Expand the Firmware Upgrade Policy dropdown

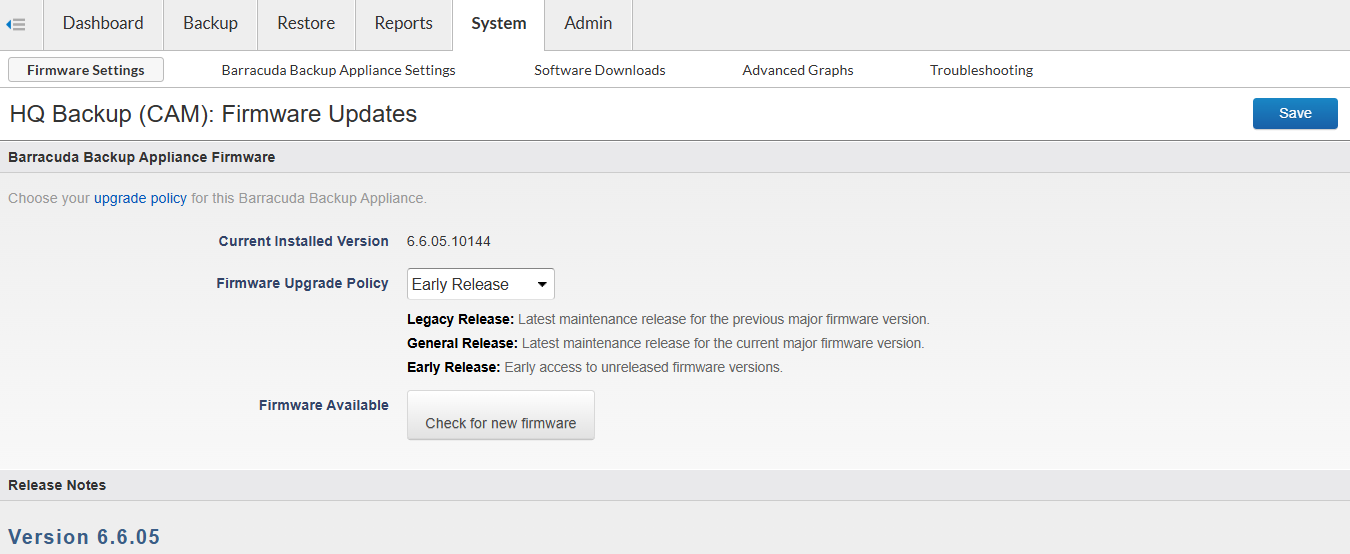point(480,284)
